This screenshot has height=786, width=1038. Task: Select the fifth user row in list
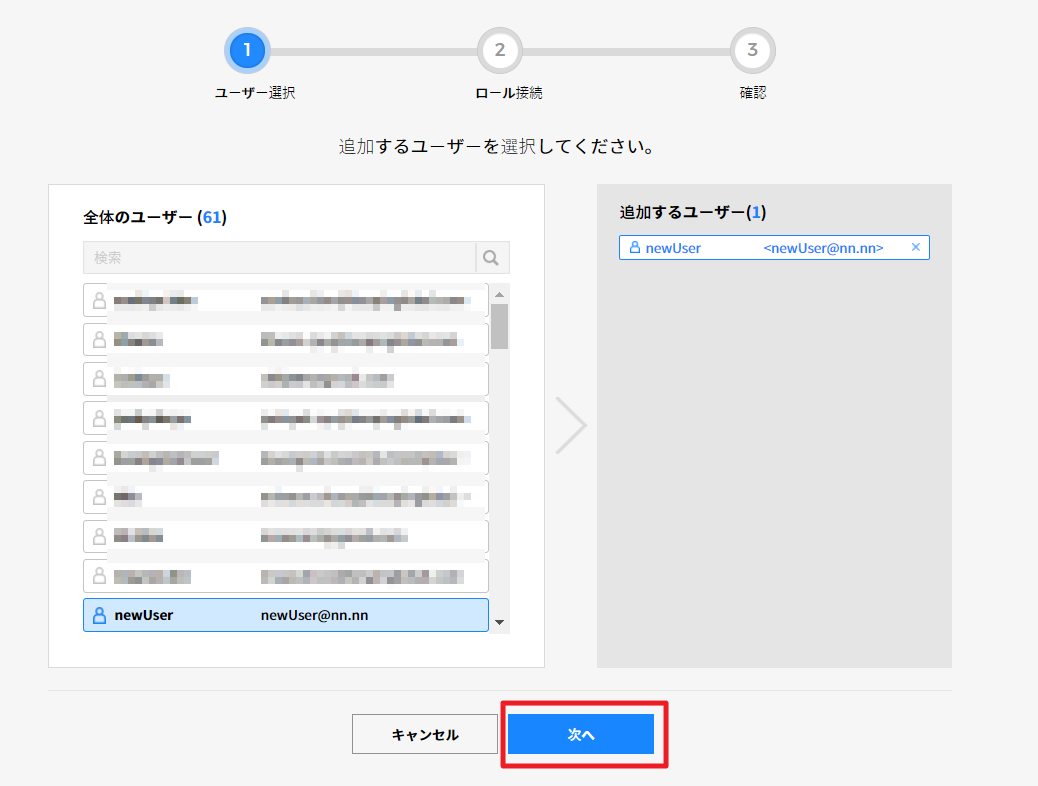(285, 458)
